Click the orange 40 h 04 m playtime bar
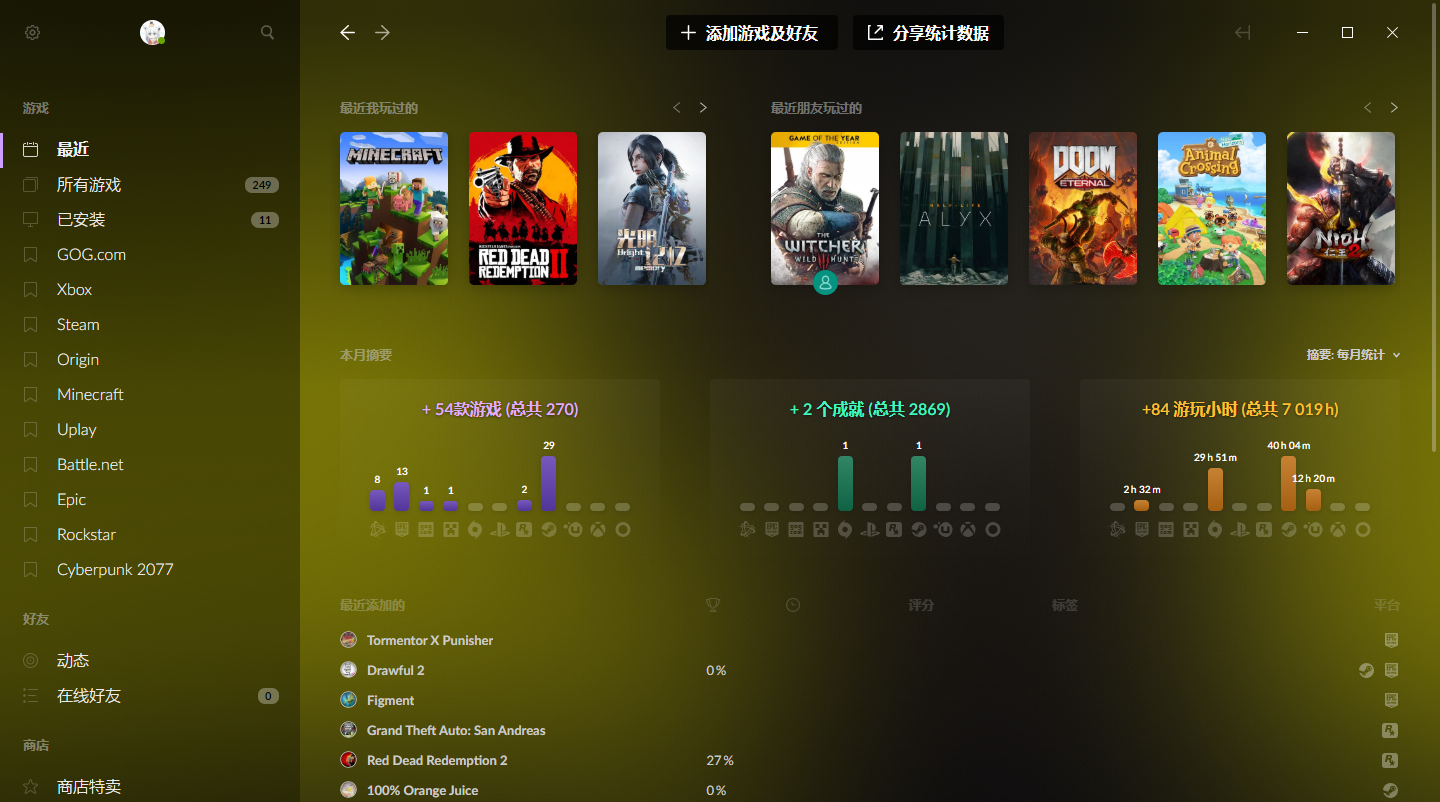Image resolution: width=1440 pixels, height=802 pixels. tap(1289, 484)
